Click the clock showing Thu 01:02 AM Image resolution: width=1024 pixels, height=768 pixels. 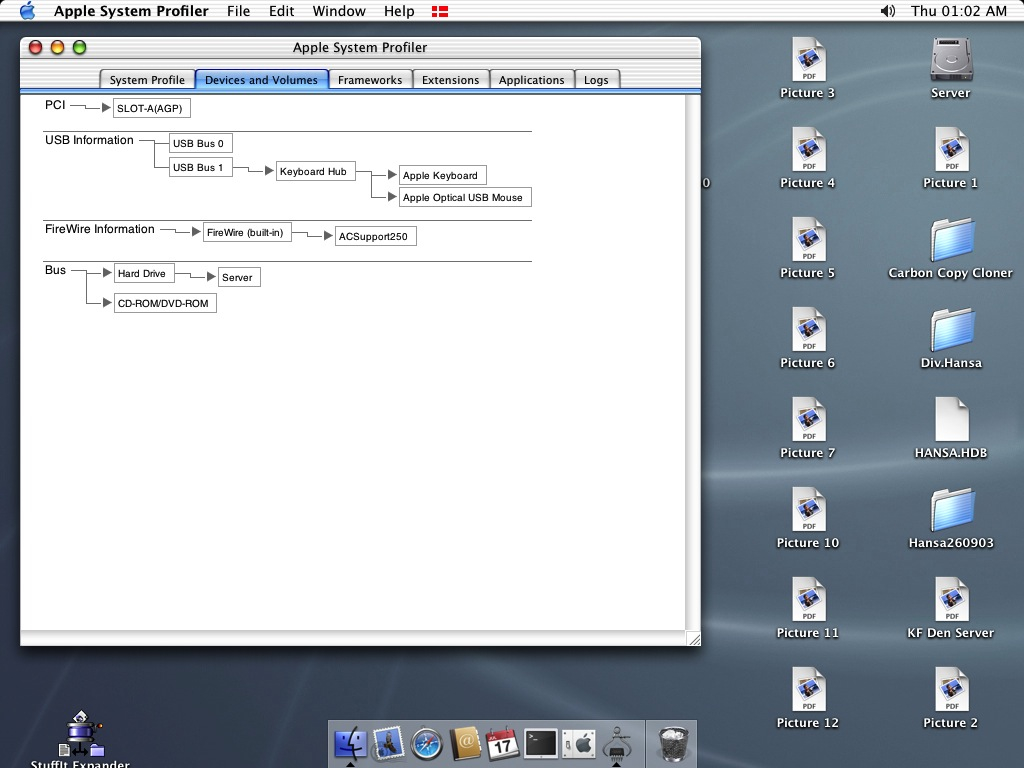pyautogui.click(x=958, y=11)
